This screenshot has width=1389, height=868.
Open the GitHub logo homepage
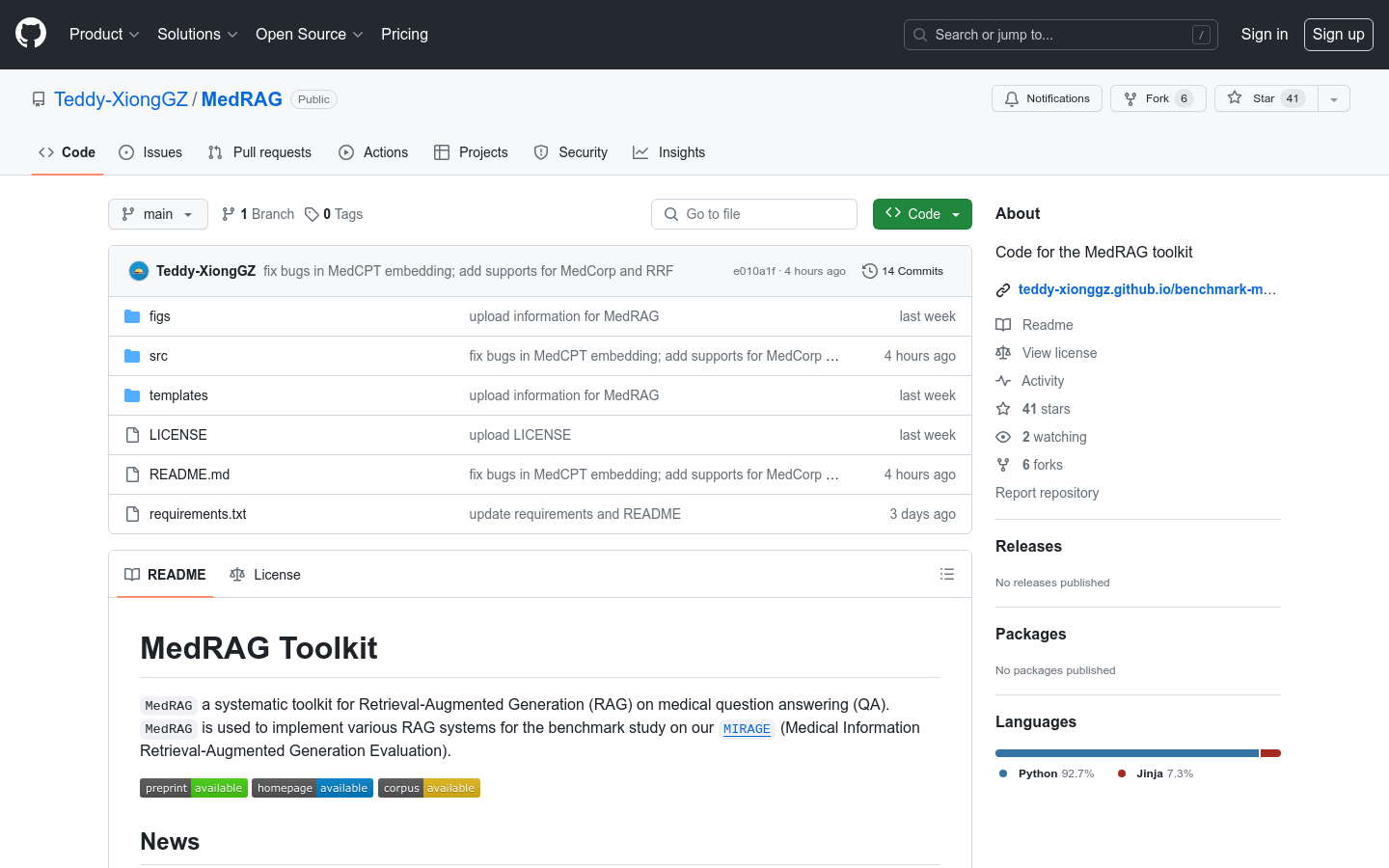pos(31,34)
